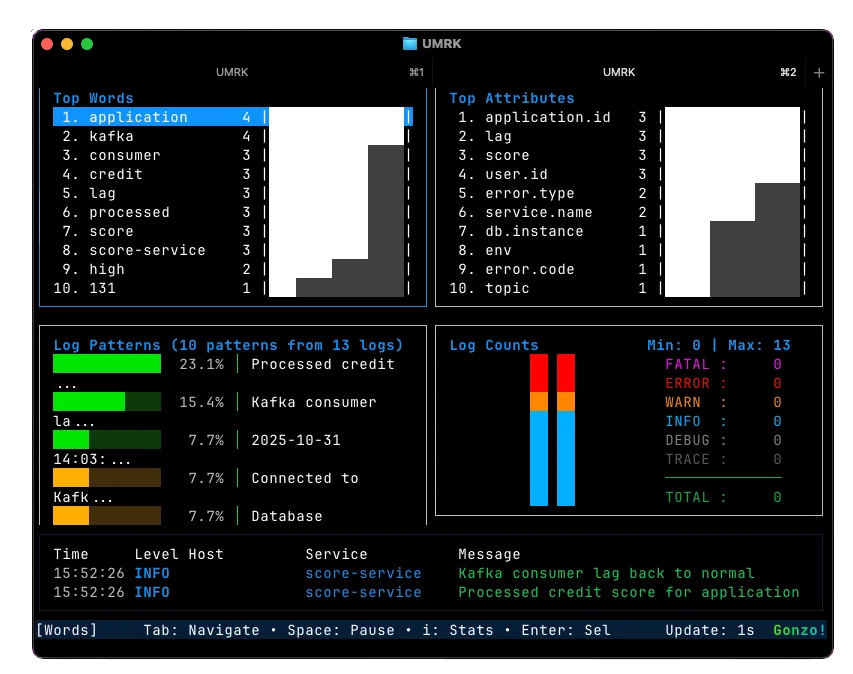Click the green 23.1% Processed credit bar
The width and height of the screenshot is (853, 674).
pyautogui.click(x=107, y=364)
